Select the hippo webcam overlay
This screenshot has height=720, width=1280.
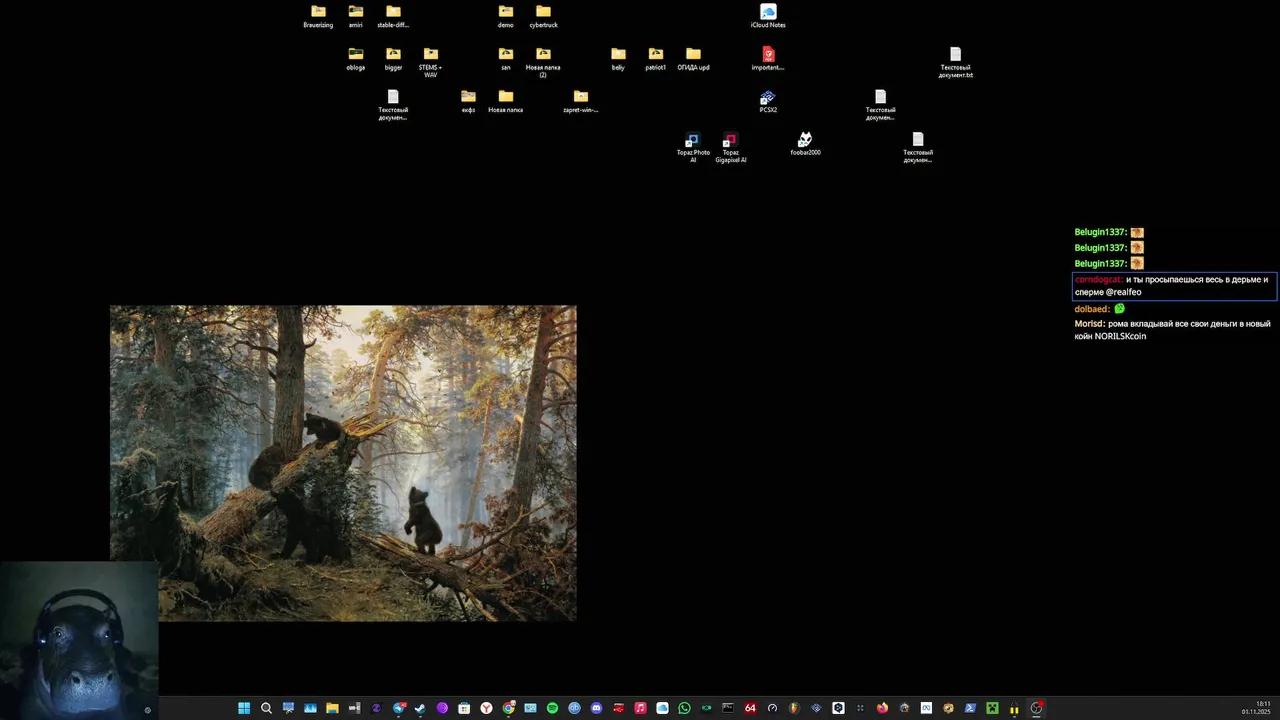[x=79, y=640]
